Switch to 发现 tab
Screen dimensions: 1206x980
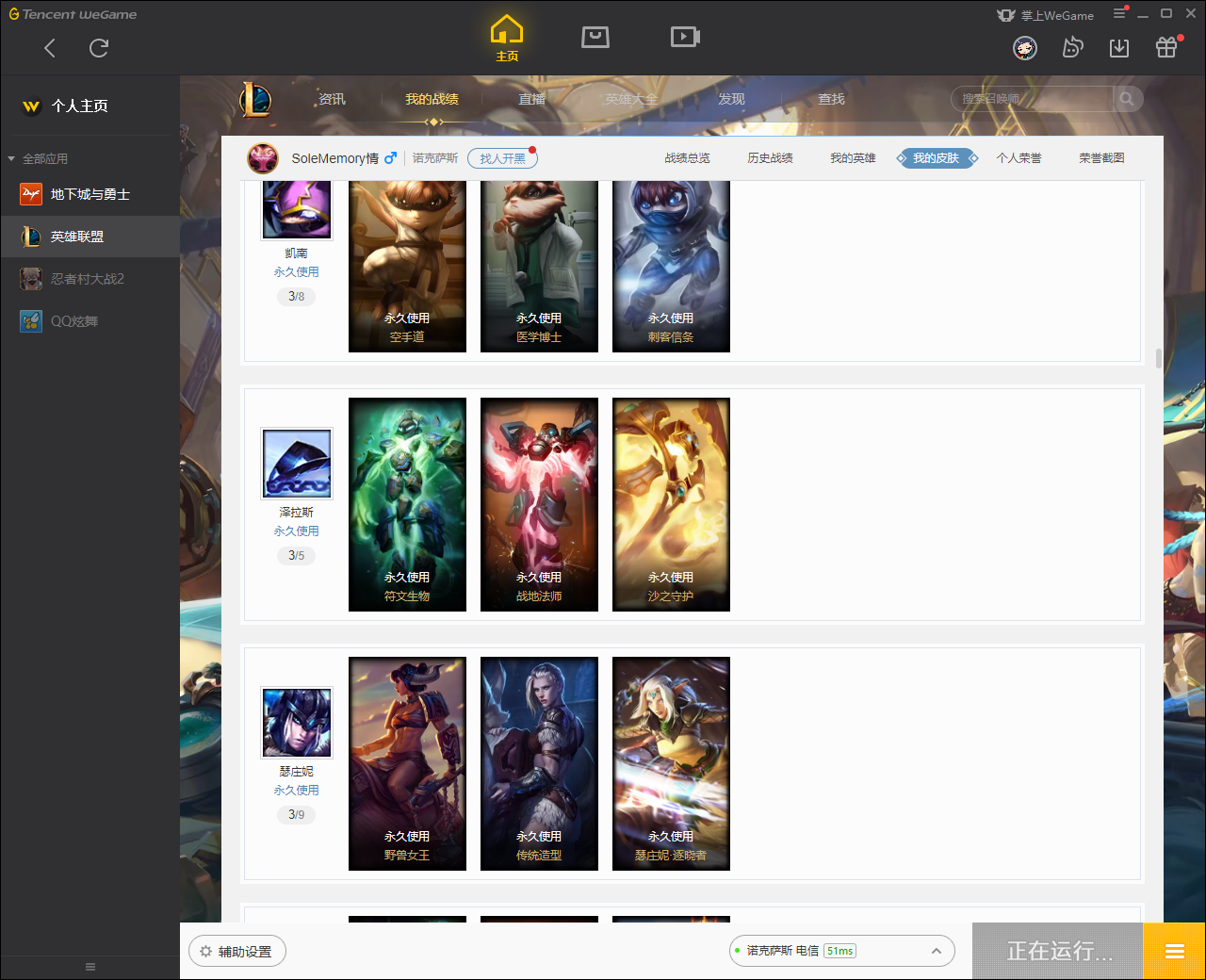click(x=731, y=99)
